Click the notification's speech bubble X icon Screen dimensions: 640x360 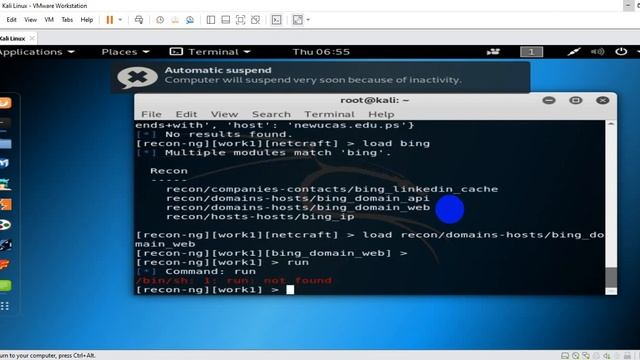coord(137,77)
